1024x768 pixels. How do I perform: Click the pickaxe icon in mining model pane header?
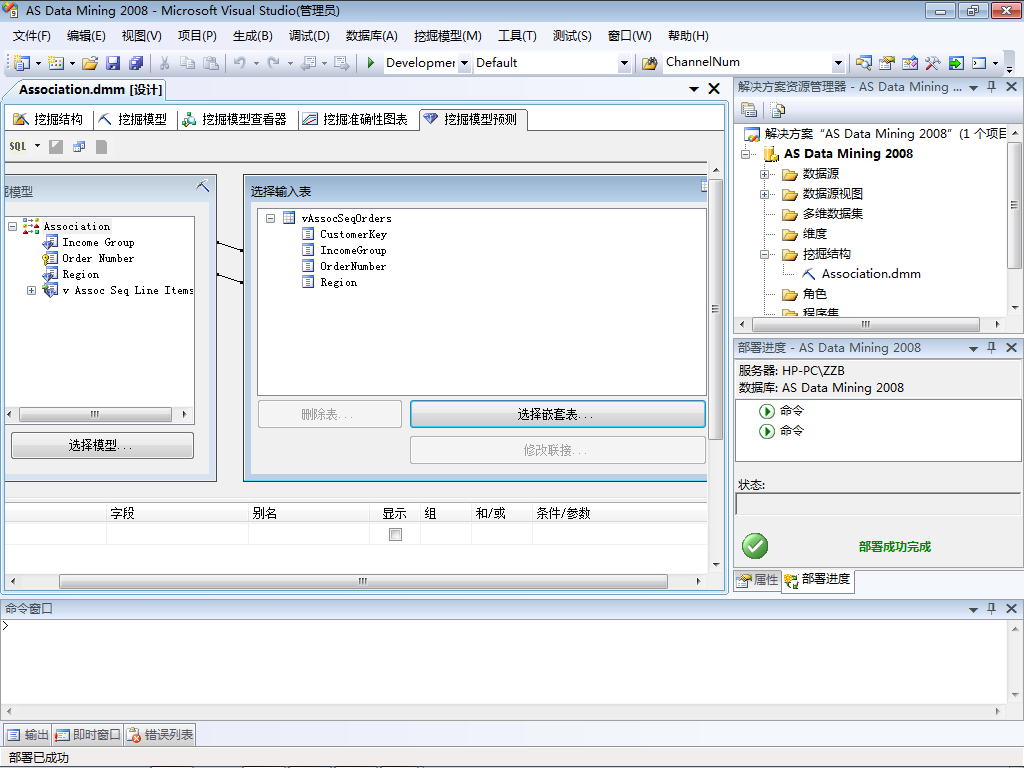(202, 185)
